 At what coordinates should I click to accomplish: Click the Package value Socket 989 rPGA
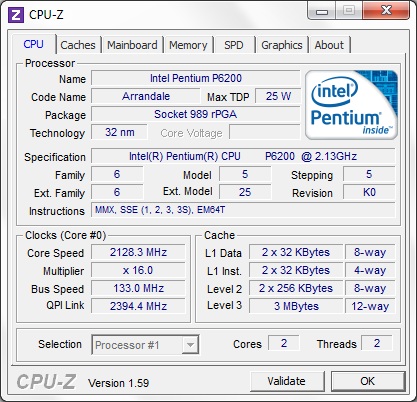point(196,114)
